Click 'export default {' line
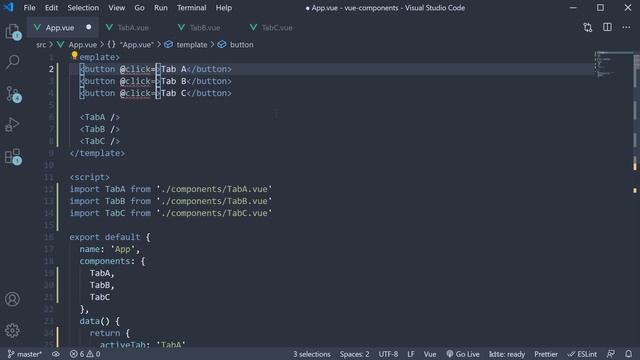The width and height of the screenshot is (640, 360). [110, 237]
